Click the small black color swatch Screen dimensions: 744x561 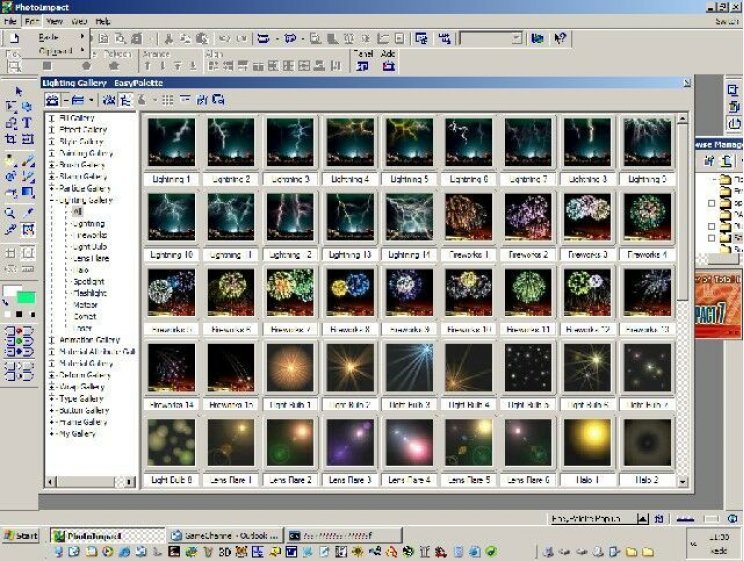19,314
